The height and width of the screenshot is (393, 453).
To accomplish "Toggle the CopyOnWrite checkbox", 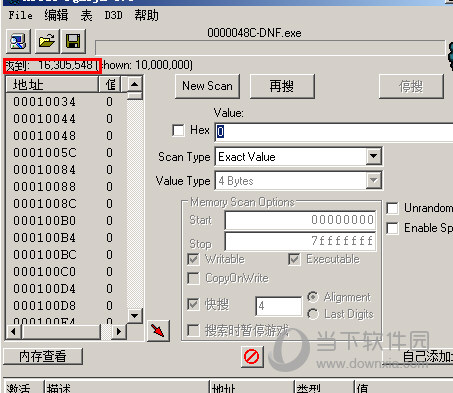I will 194,278.
